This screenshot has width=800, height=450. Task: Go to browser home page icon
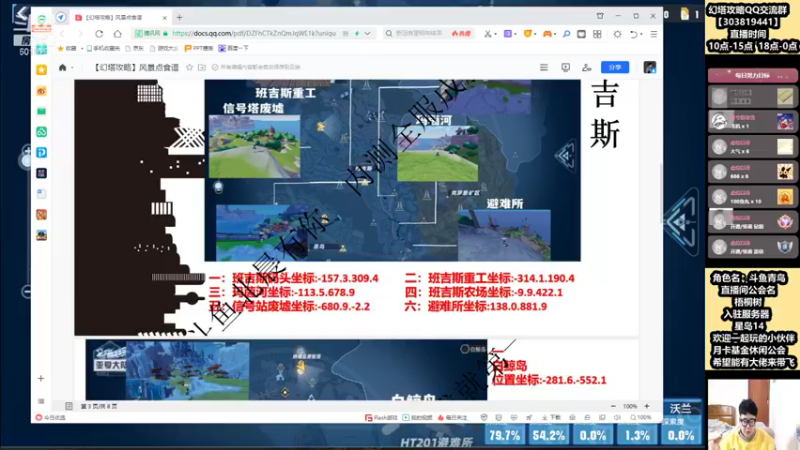(117, 34)
